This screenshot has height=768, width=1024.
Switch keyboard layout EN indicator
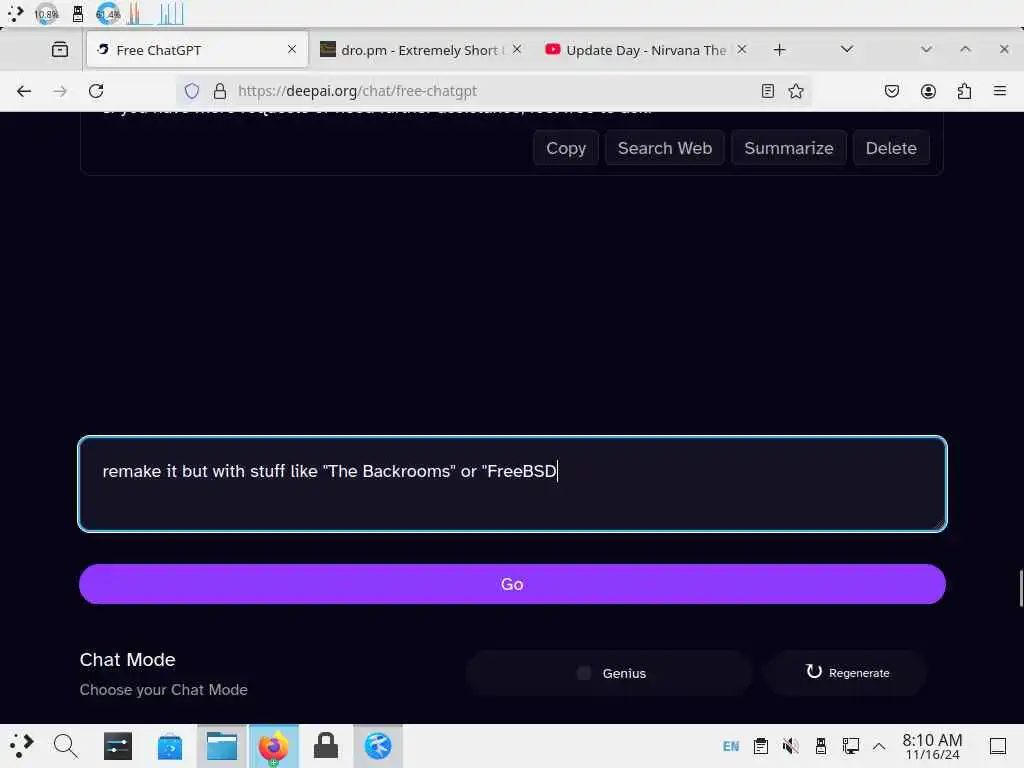[x=731, y=746]
